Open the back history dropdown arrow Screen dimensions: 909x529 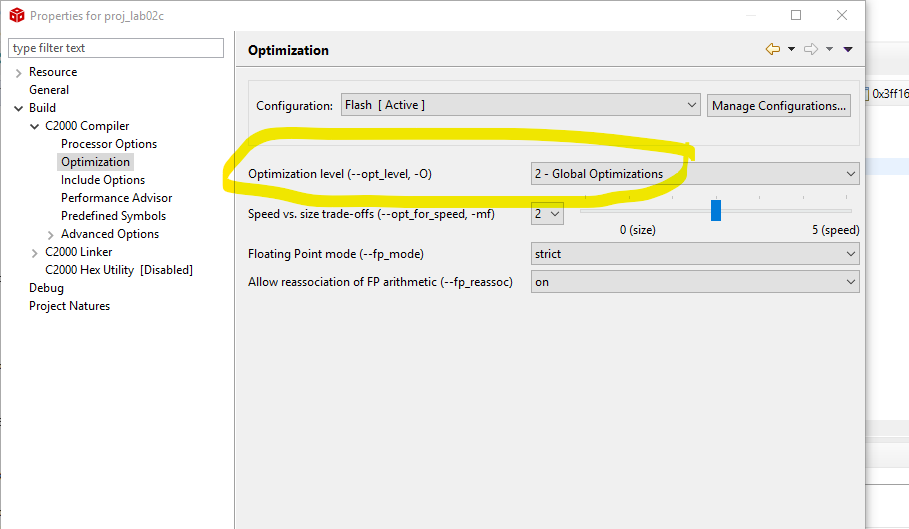click(x=791, y=49)
